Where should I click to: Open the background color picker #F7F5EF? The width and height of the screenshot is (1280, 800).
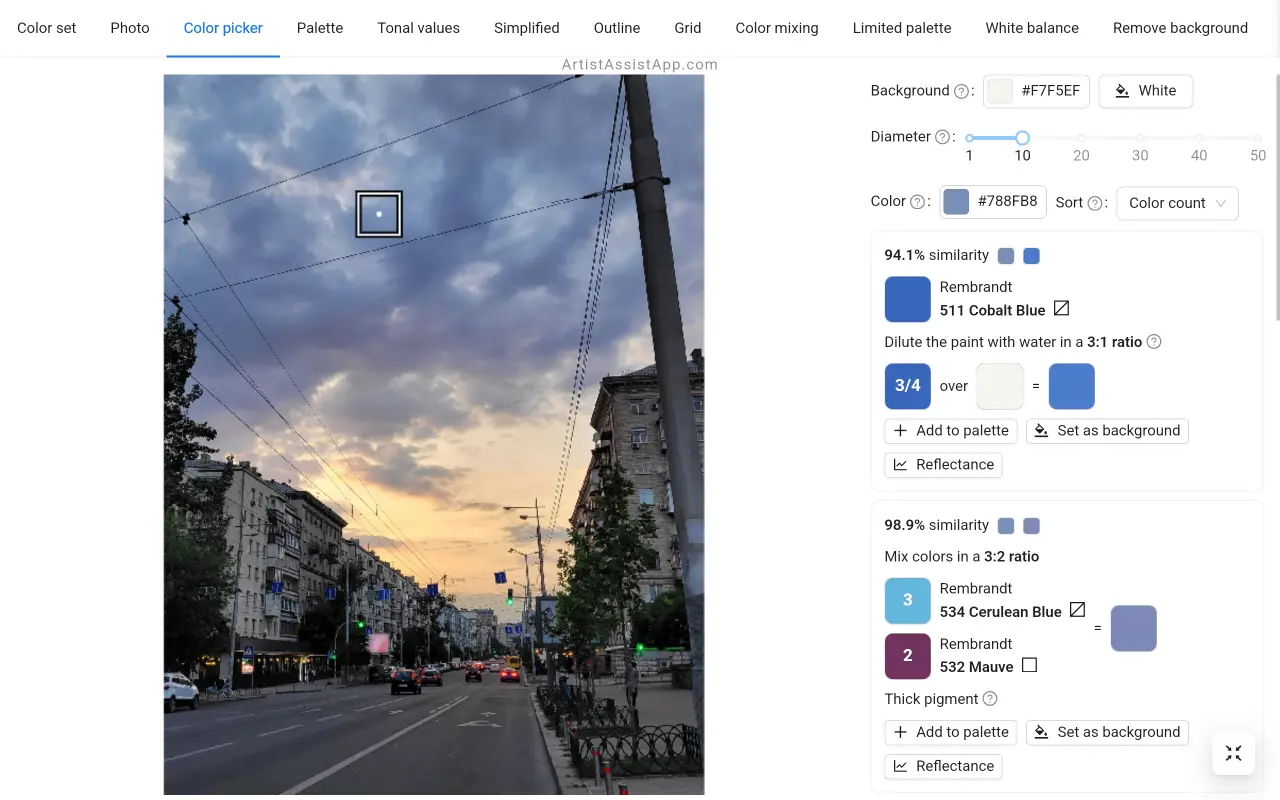pos(1036,91)
